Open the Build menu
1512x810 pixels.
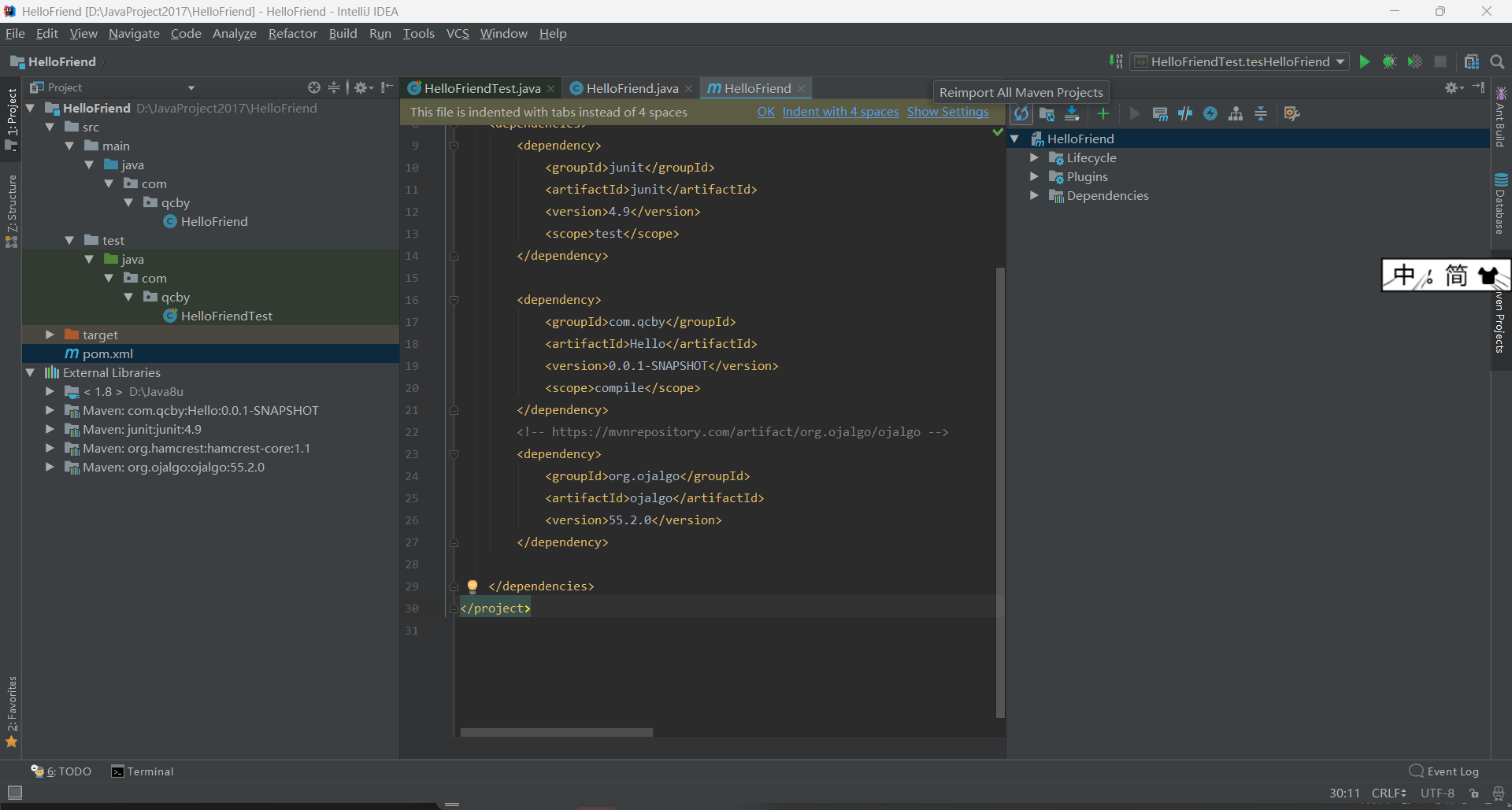343,33
